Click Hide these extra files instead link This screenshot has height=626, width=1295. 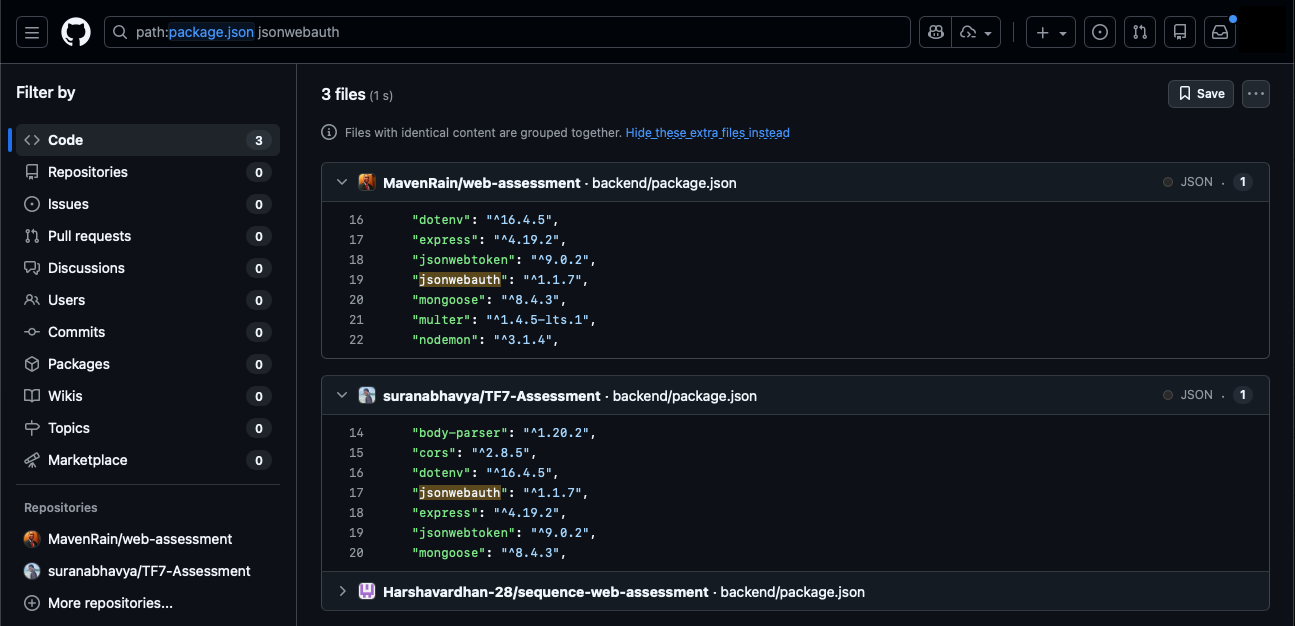point(708,132)
